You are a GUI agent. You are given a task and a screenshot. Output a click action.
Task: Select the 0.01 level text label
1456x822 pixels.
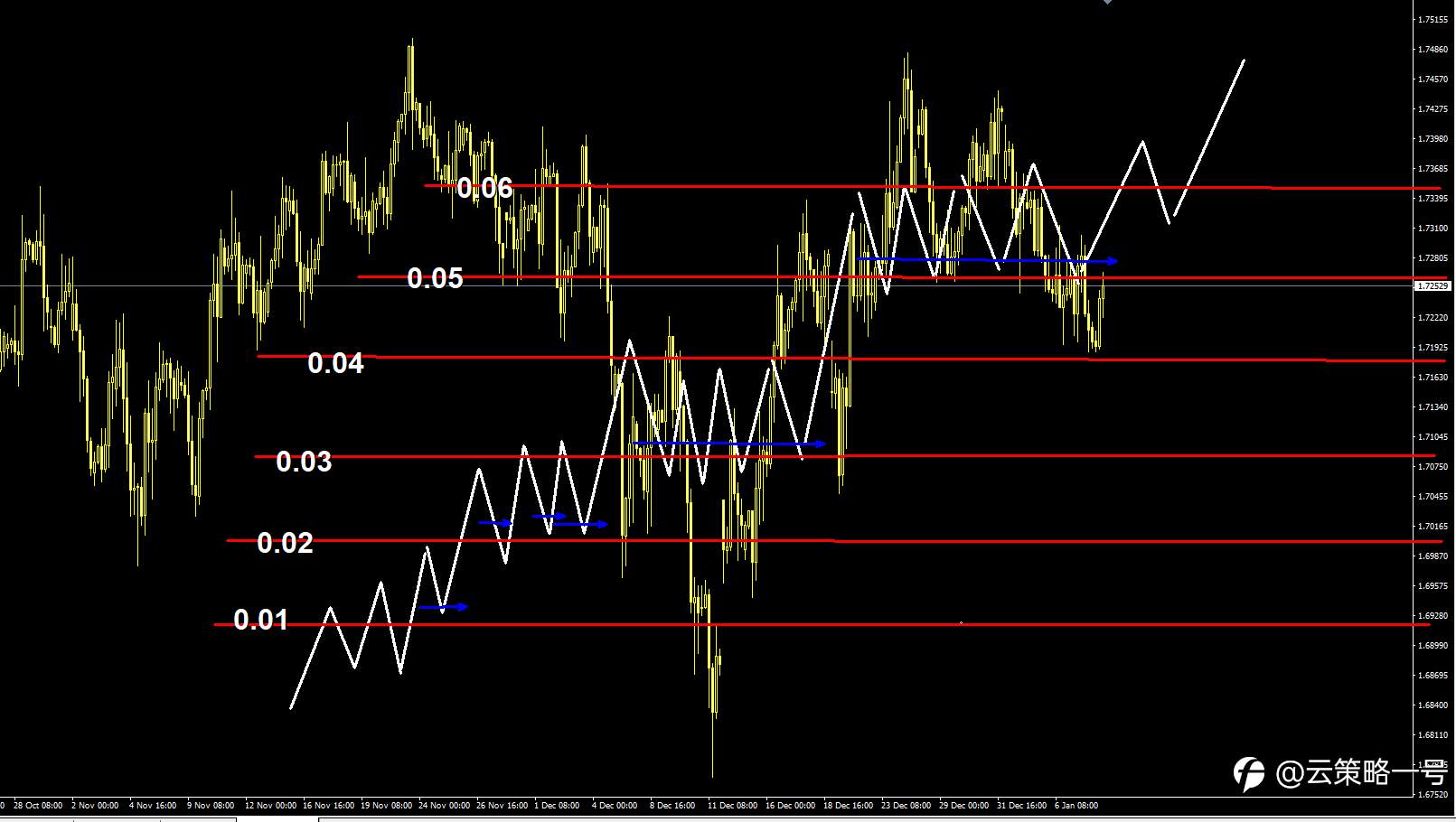(x=261, y=620)
